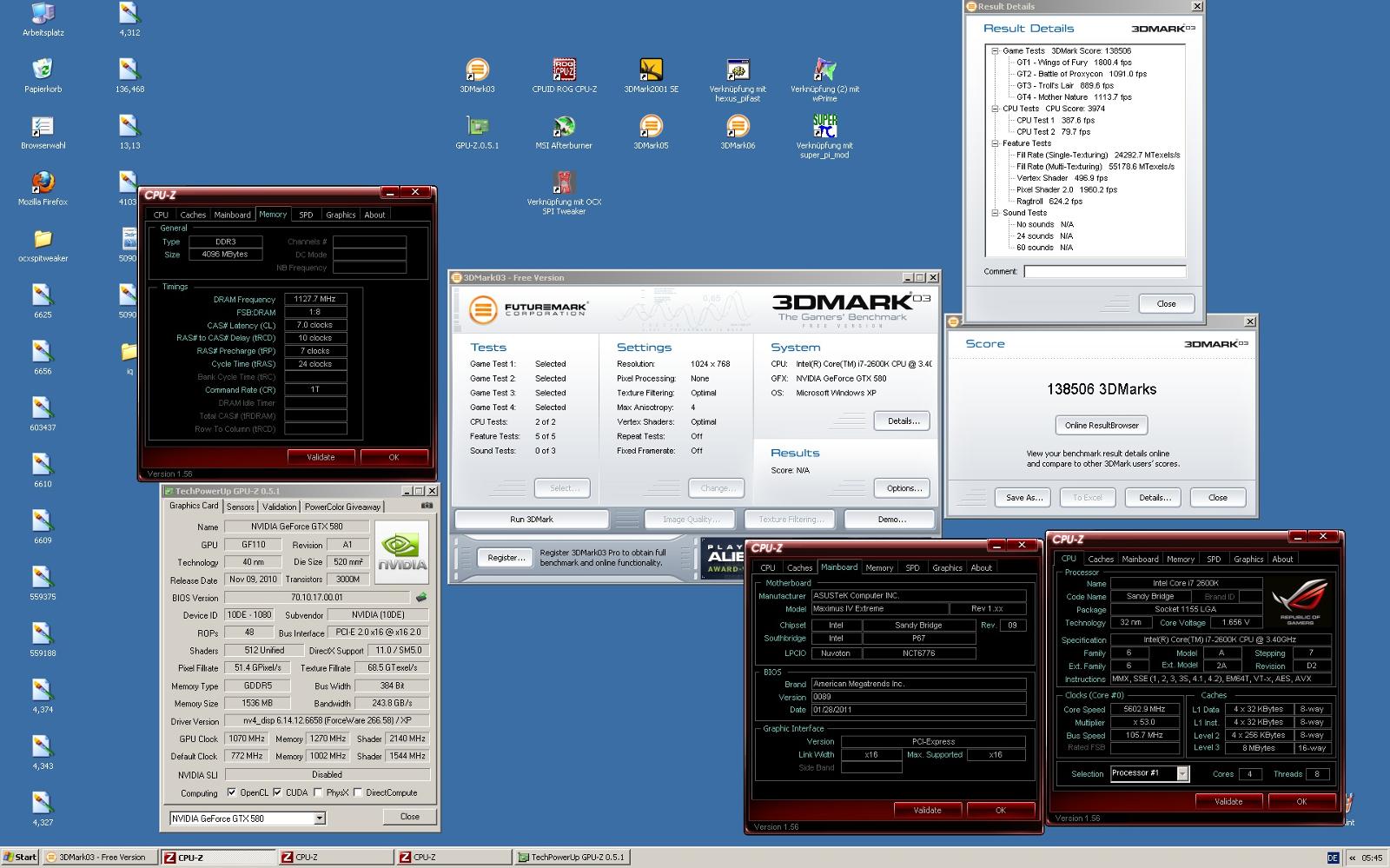Open the Graphics tab in the processor CPU-Z window
The image size is (1390, 868).
[1248, 559]
